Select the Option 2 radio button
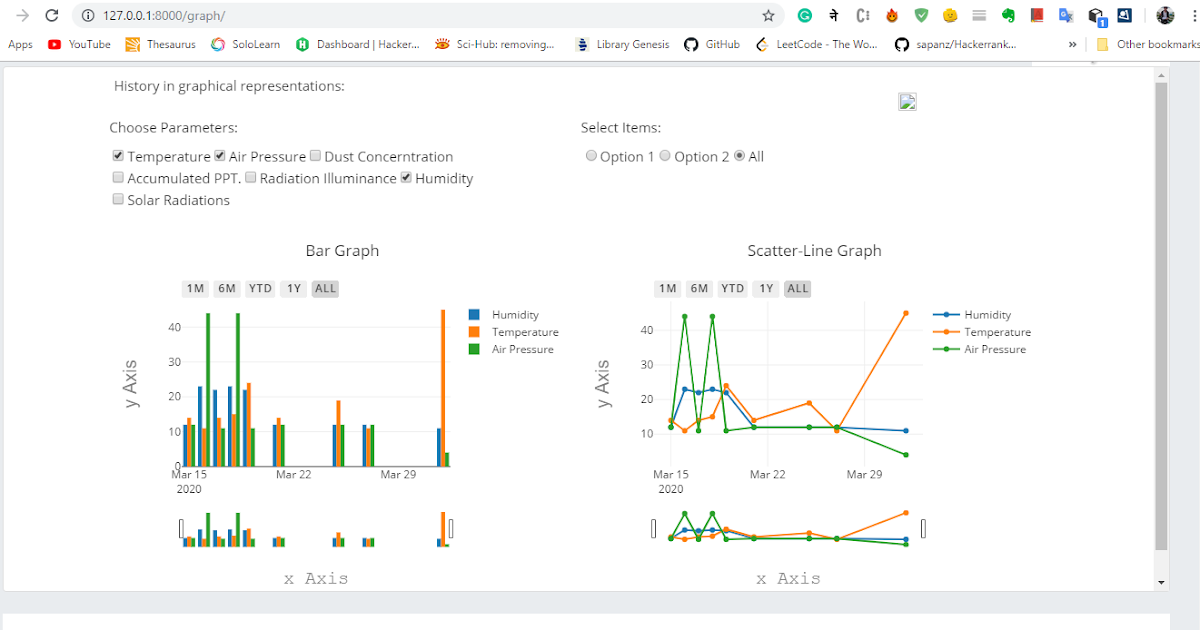This screenshot has height=630, width=1200. [664, 155]
